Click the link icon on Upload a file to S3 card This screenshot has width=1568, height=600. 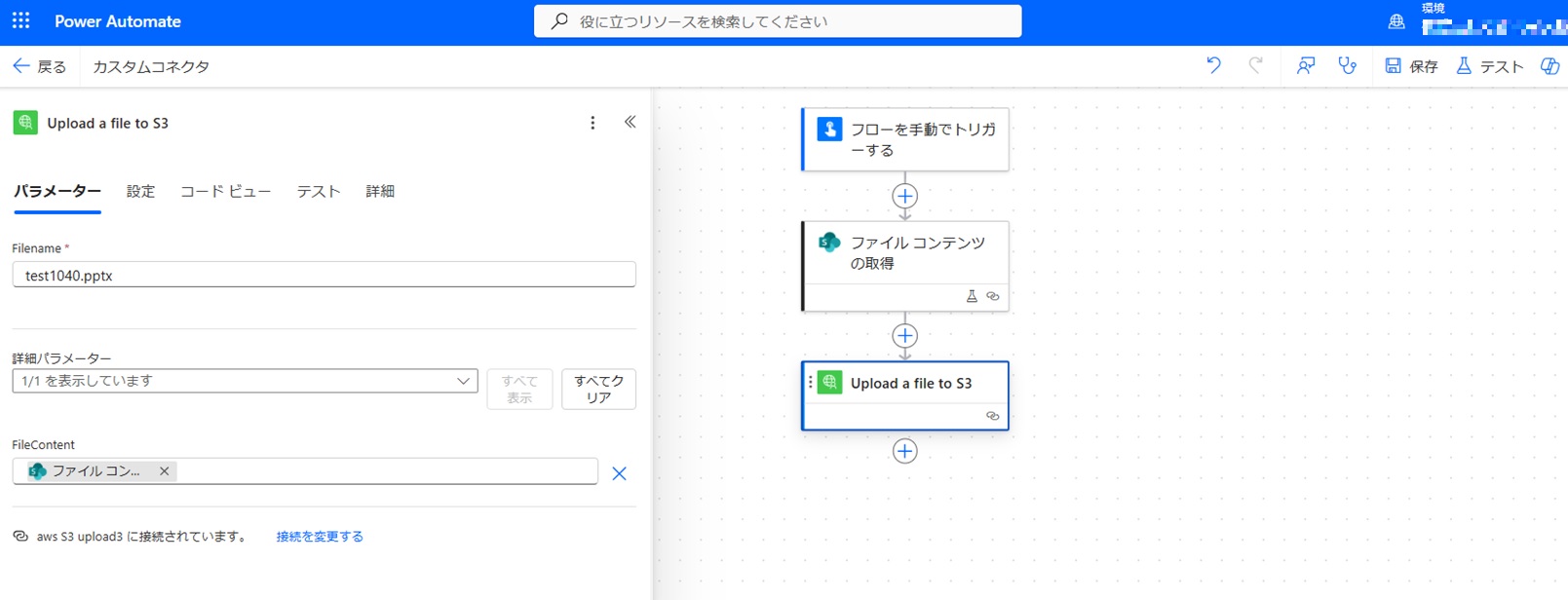[993, 416]
